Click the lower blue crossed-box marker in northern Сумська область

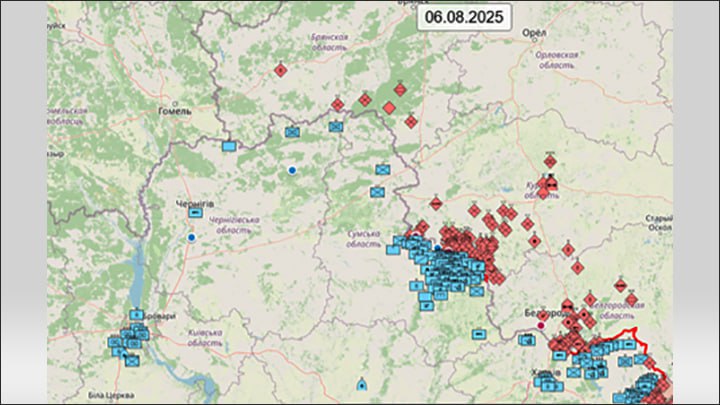[x=377, y=192]
